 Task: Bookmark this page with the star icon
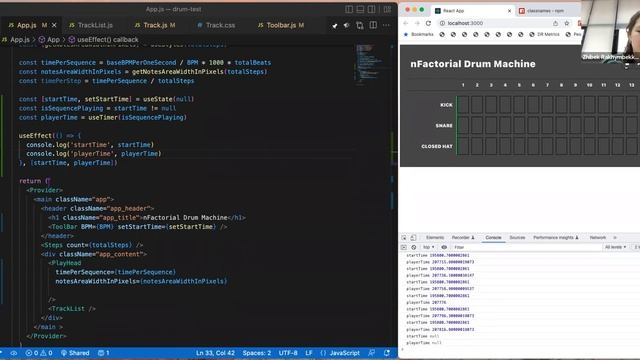[567, 23]
